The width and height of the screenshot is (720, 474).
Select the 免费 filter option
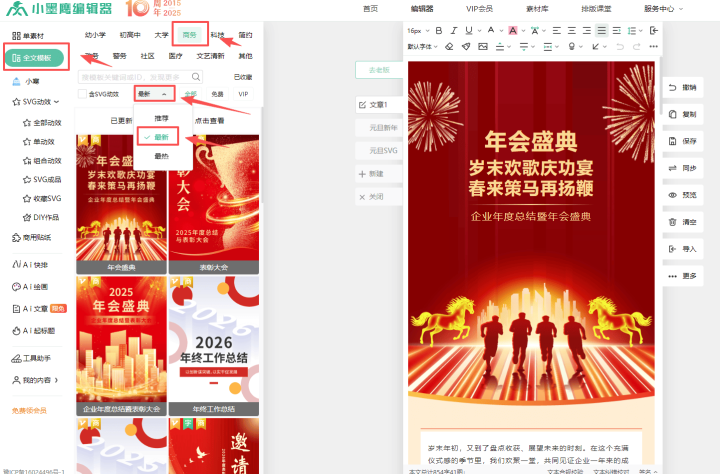coord(217,94)
